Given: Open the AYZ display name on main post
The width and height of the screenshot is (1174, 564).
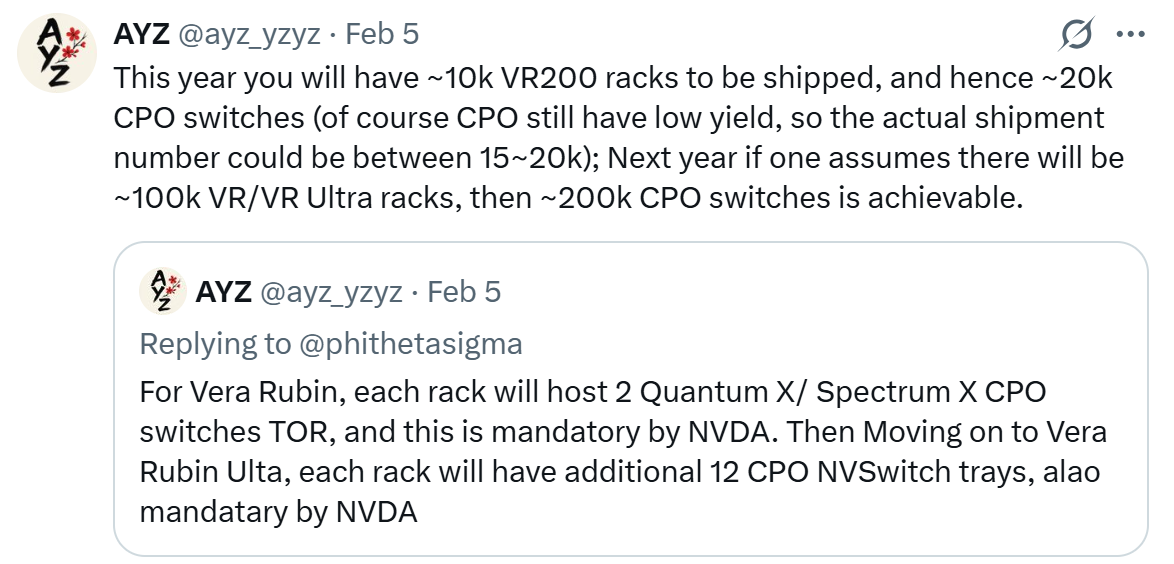Looking at the screenshot, I should (140, 35).
